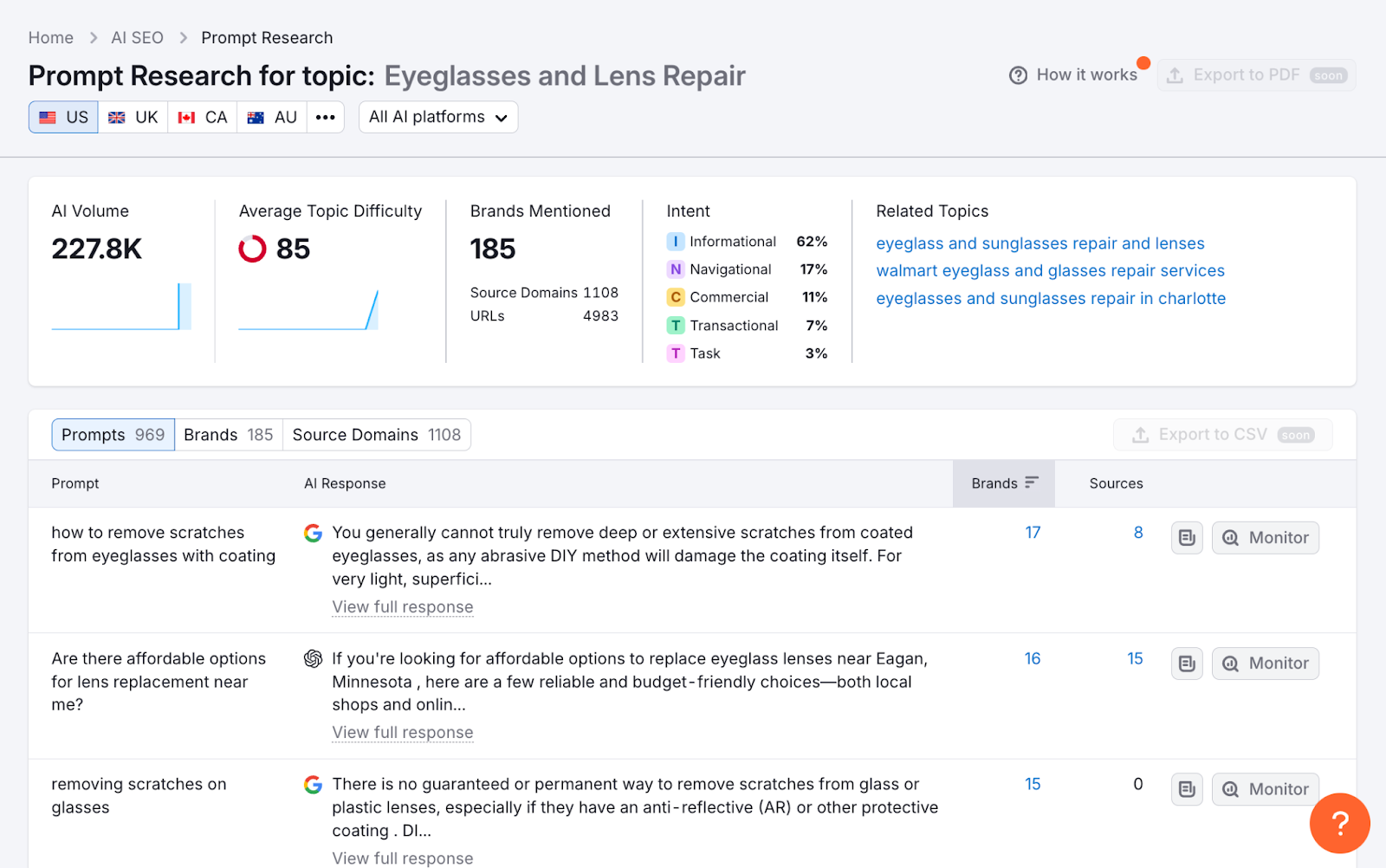Enable the CA country filter

[202, 117]
